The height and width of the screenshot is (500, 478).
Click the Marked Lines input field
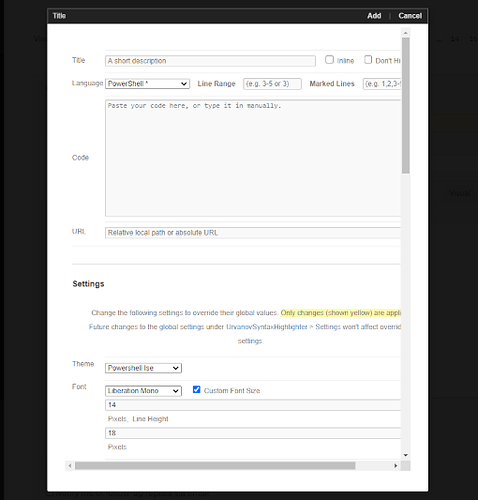point(382,84)
